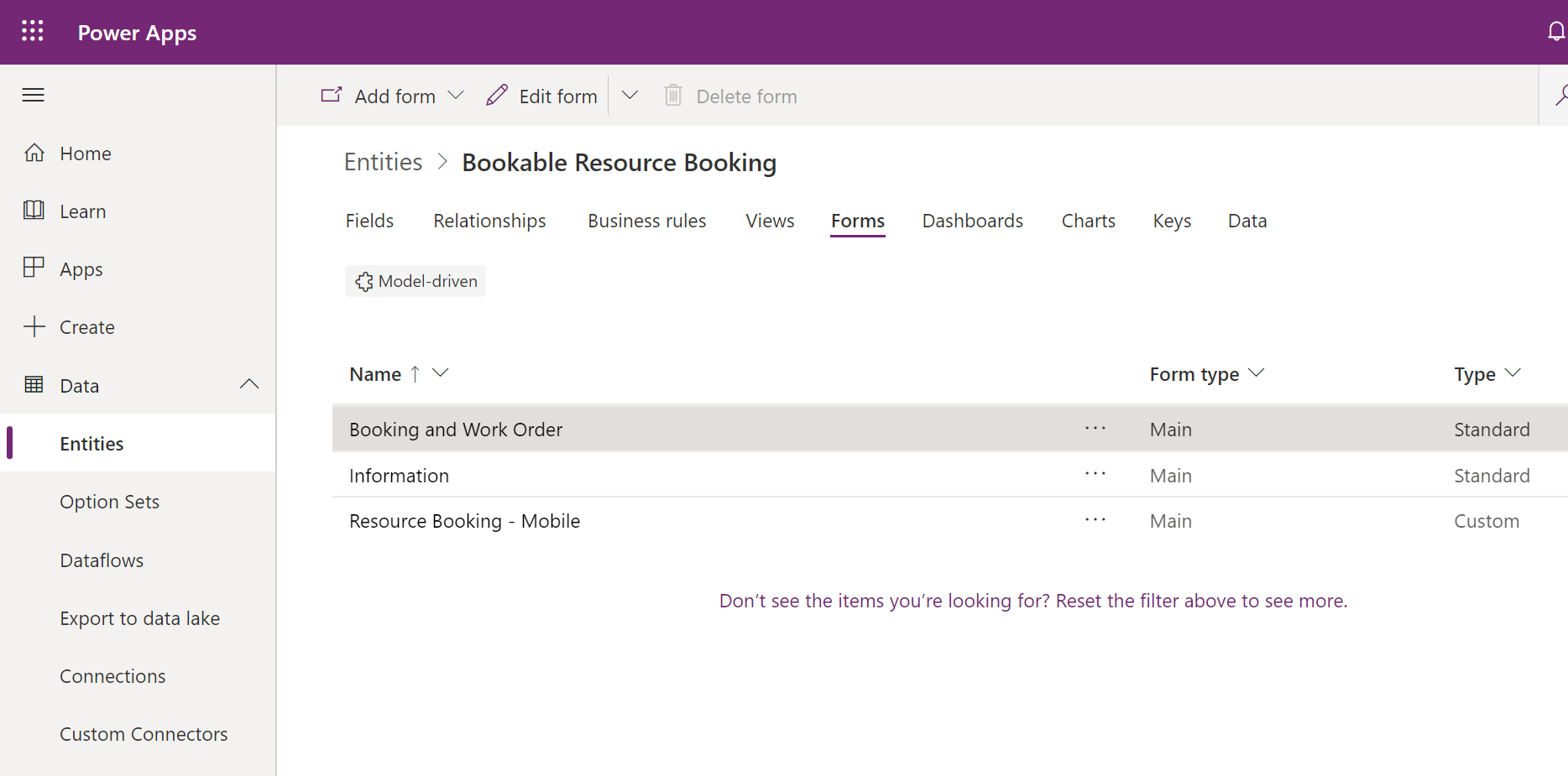Click the Apps grid icon
The image size is (1568, 776).
pyautogui.click(x=34, y=268)
